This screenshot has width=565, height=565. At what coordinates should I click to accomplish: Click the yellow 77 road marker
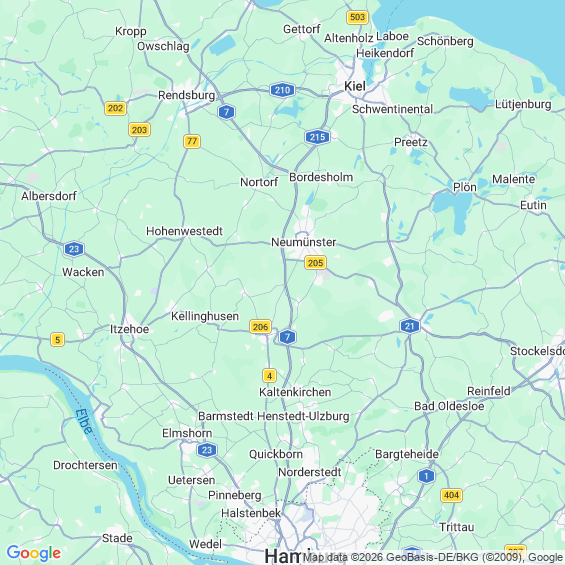pyautogui.click(x=192, y=141)
